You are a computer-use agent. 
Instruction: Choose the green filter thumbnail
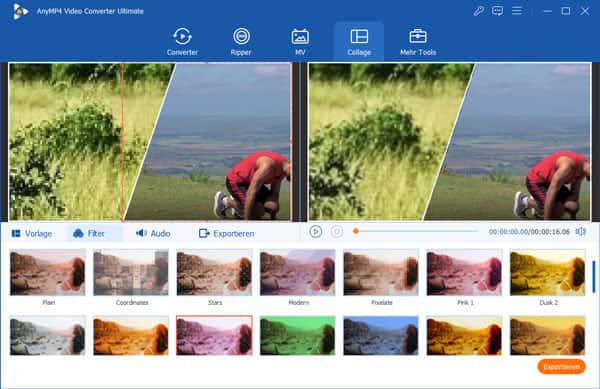coord(298,335)
